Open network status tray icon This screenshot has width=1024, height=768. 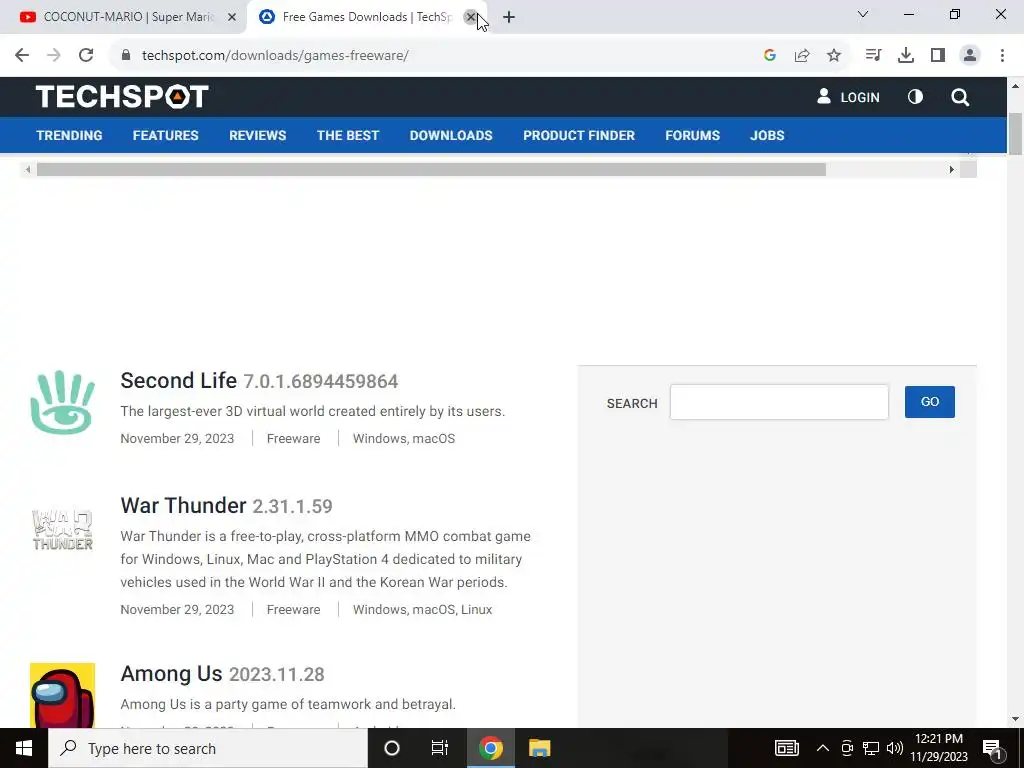click(871, 748)
